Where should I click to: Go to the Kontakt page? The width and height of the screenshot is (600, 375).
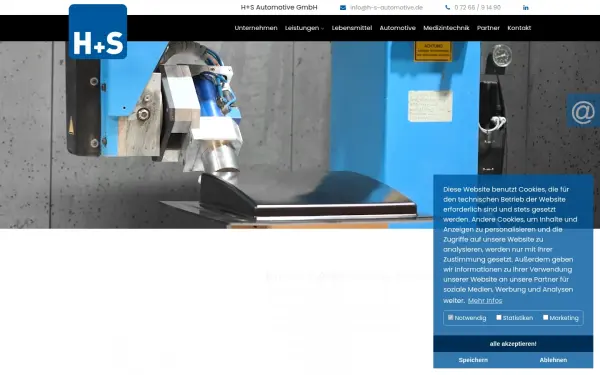coord(519,28)
